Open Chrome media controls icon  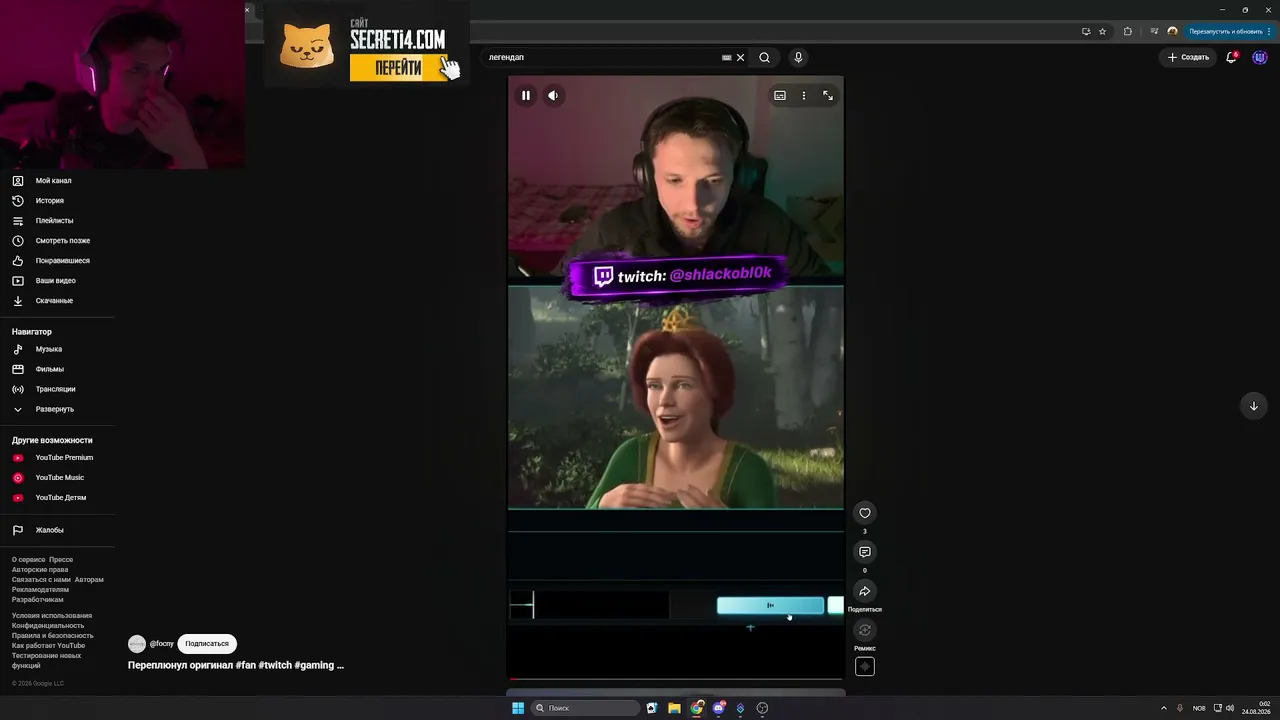[x=1154, y=31]
